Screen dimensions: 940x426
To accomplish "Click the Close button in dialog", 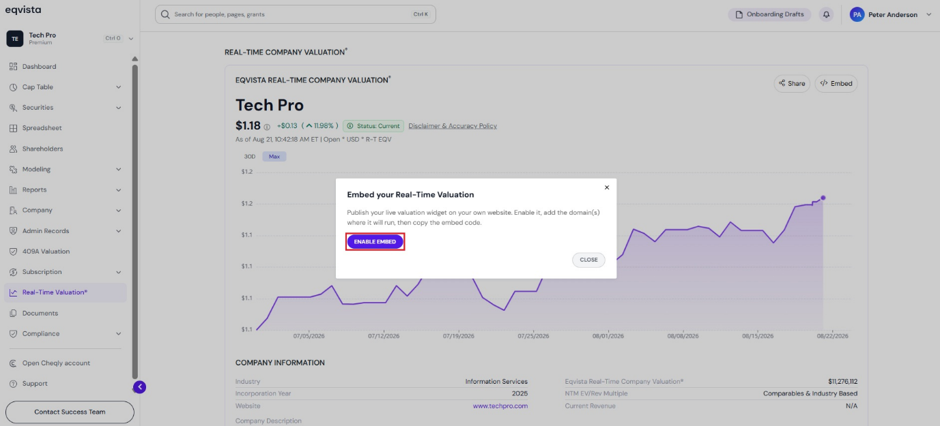I will tap(589, 260).
